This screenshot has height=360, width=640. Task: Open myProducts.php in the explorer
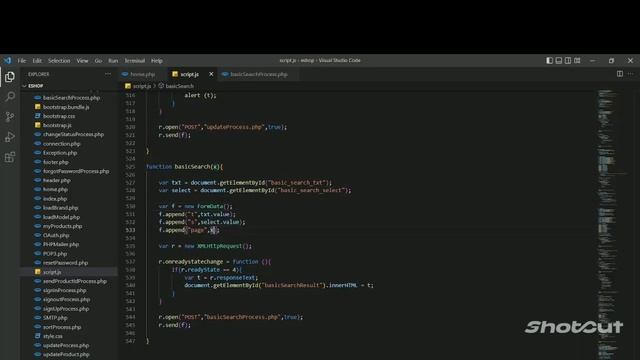[62, 226]
